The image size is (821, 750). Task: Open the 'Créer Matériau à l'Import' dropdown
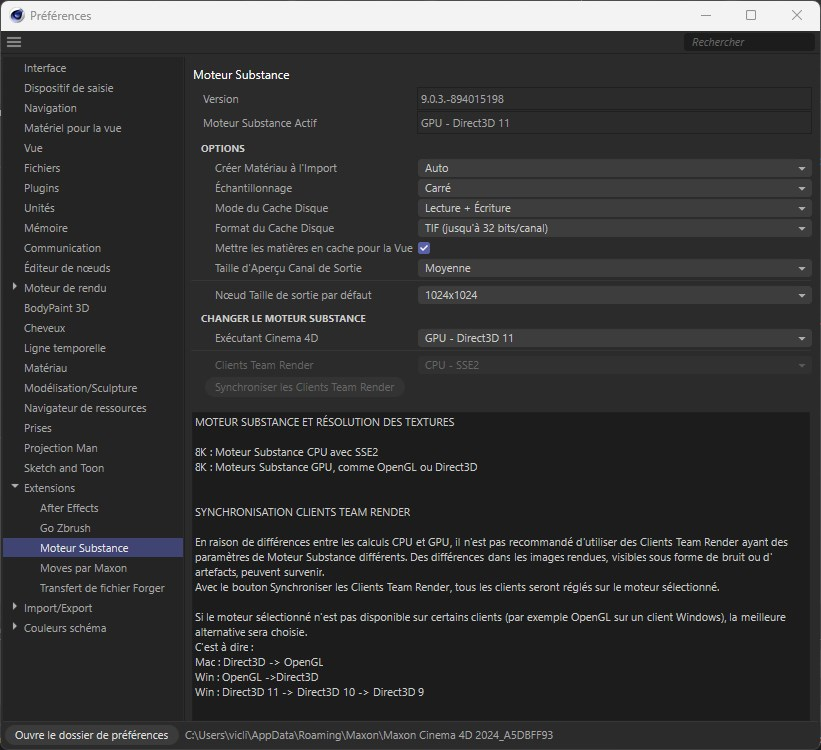point(613,168)
